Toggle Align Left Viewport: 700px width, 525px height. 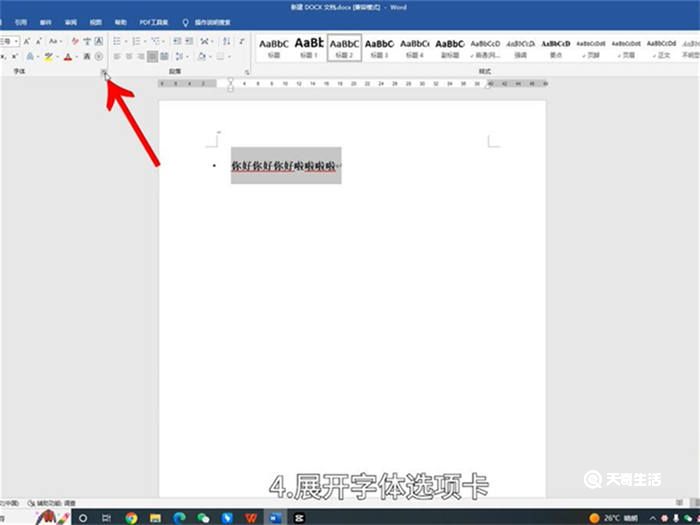tap(117, 57)
